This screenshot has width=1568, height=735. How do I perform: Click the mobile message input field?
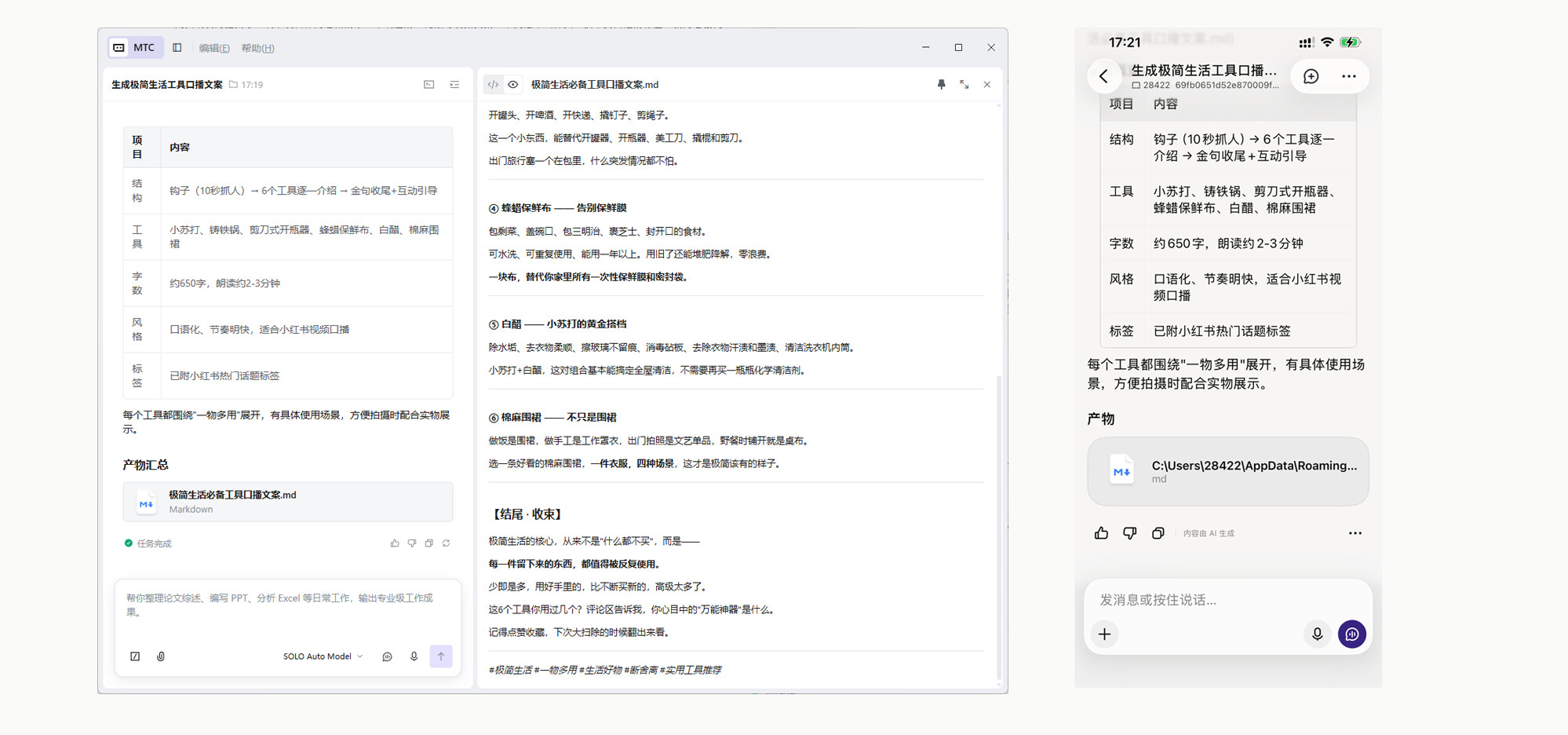pos(1228,600)
